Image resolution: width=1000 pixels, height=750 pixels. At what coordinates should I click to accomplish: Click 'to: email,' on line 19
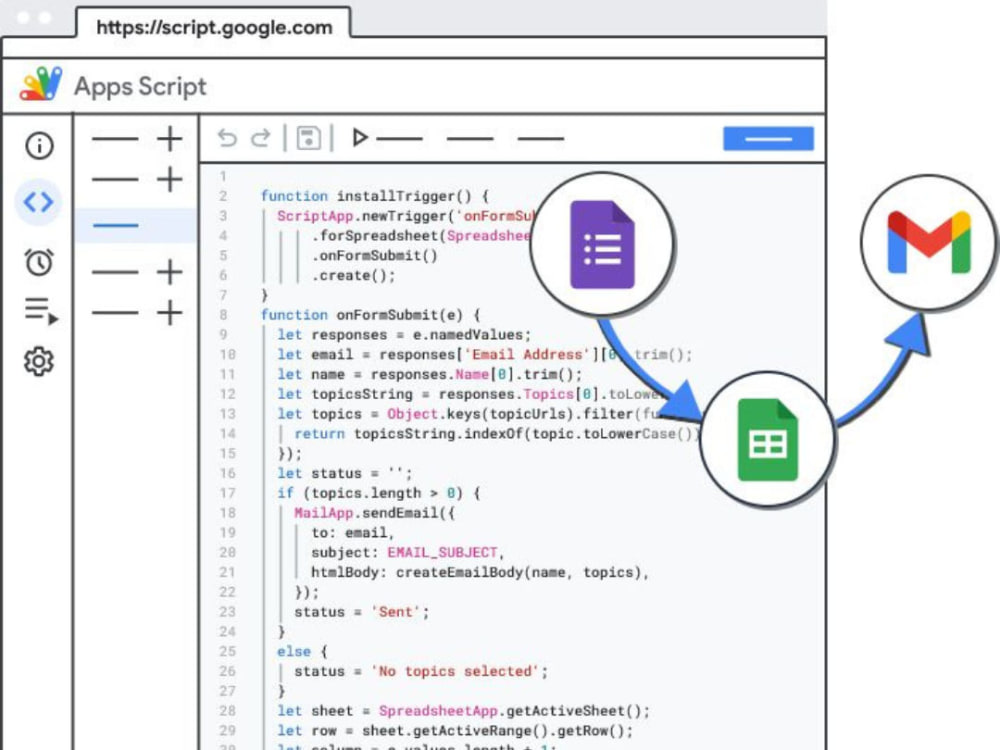(353, 533)
